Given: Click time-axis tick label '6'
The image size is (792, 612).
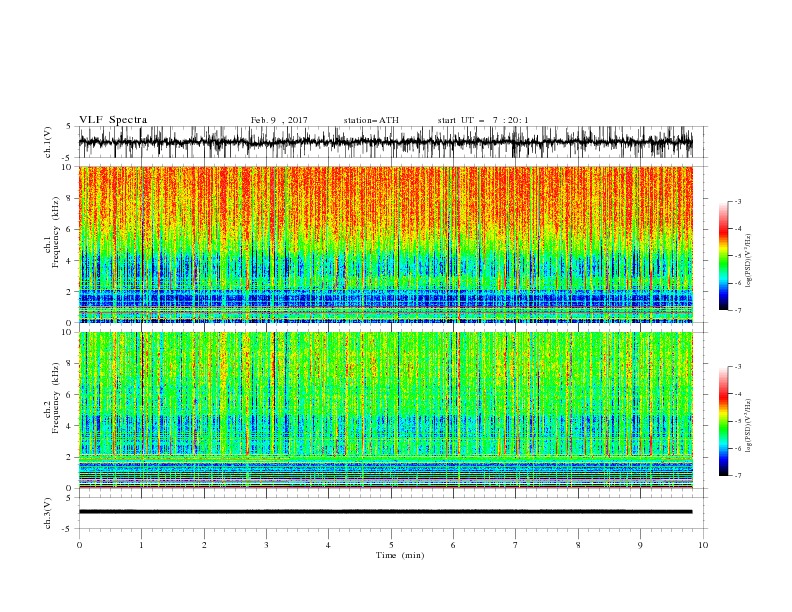Looking at the screenshot, I should (453, 545).
